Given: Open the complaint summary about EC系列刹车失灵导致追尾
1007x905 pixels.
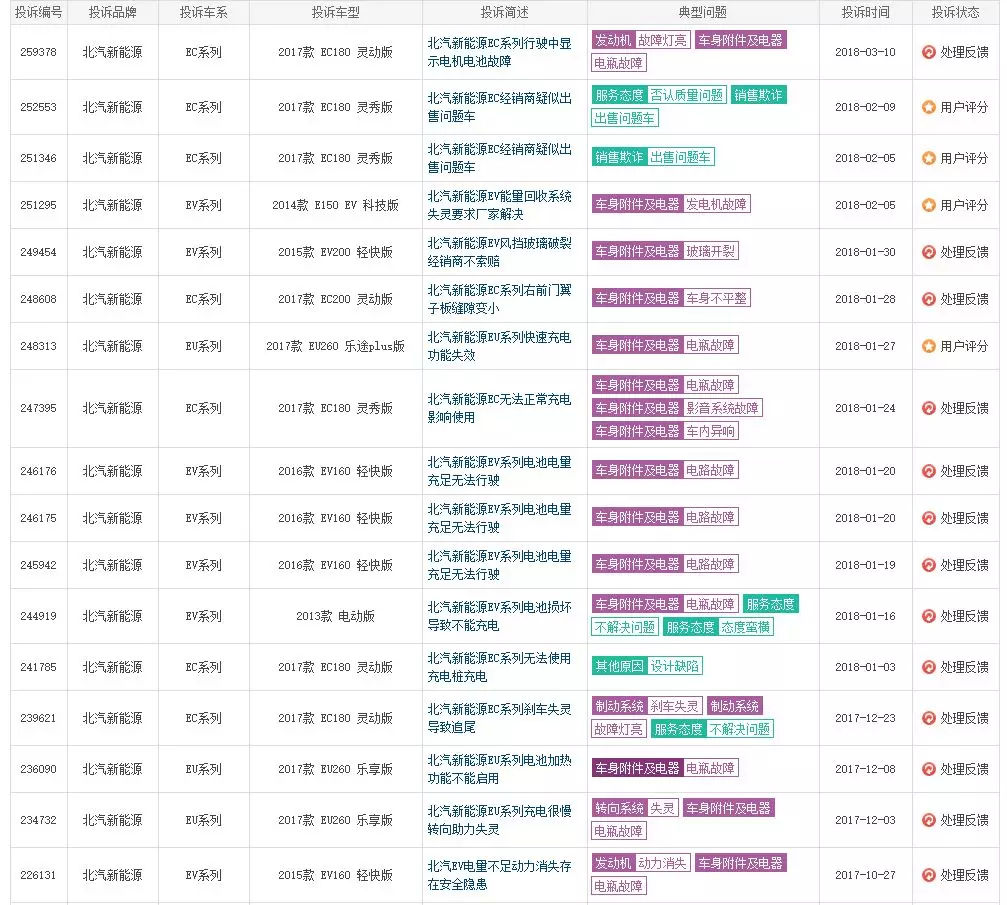Looking at the screenshot, I should tap(499, 718).
